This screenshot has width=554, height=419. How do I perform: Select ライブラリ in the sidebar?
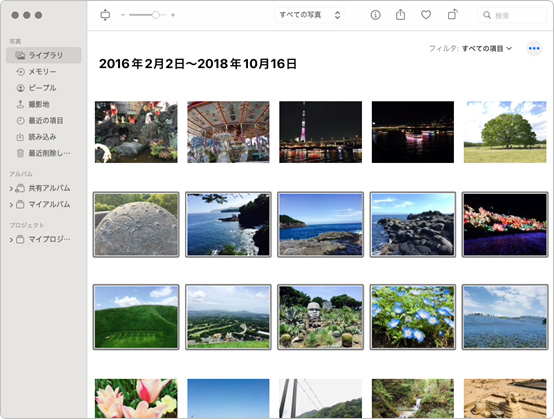pos(43,55)
